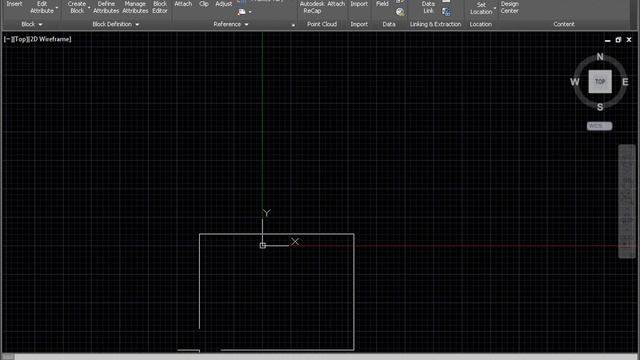Image resolution: width=640 pixels, height=360 pixels.
Task: Open the Create Block dropdown arrow
Action: [89, 7]
